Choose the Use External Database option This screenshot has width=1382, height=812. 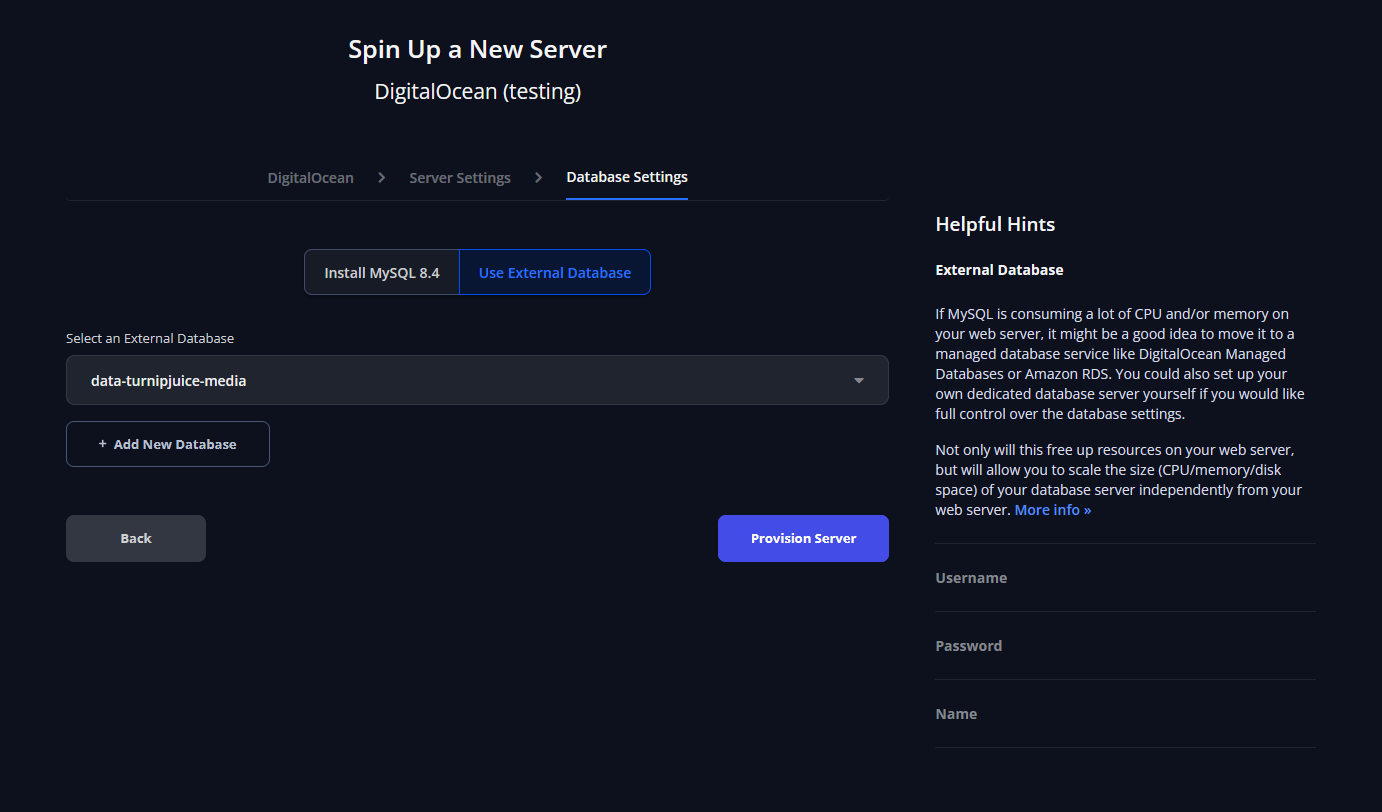coord(554,273)
